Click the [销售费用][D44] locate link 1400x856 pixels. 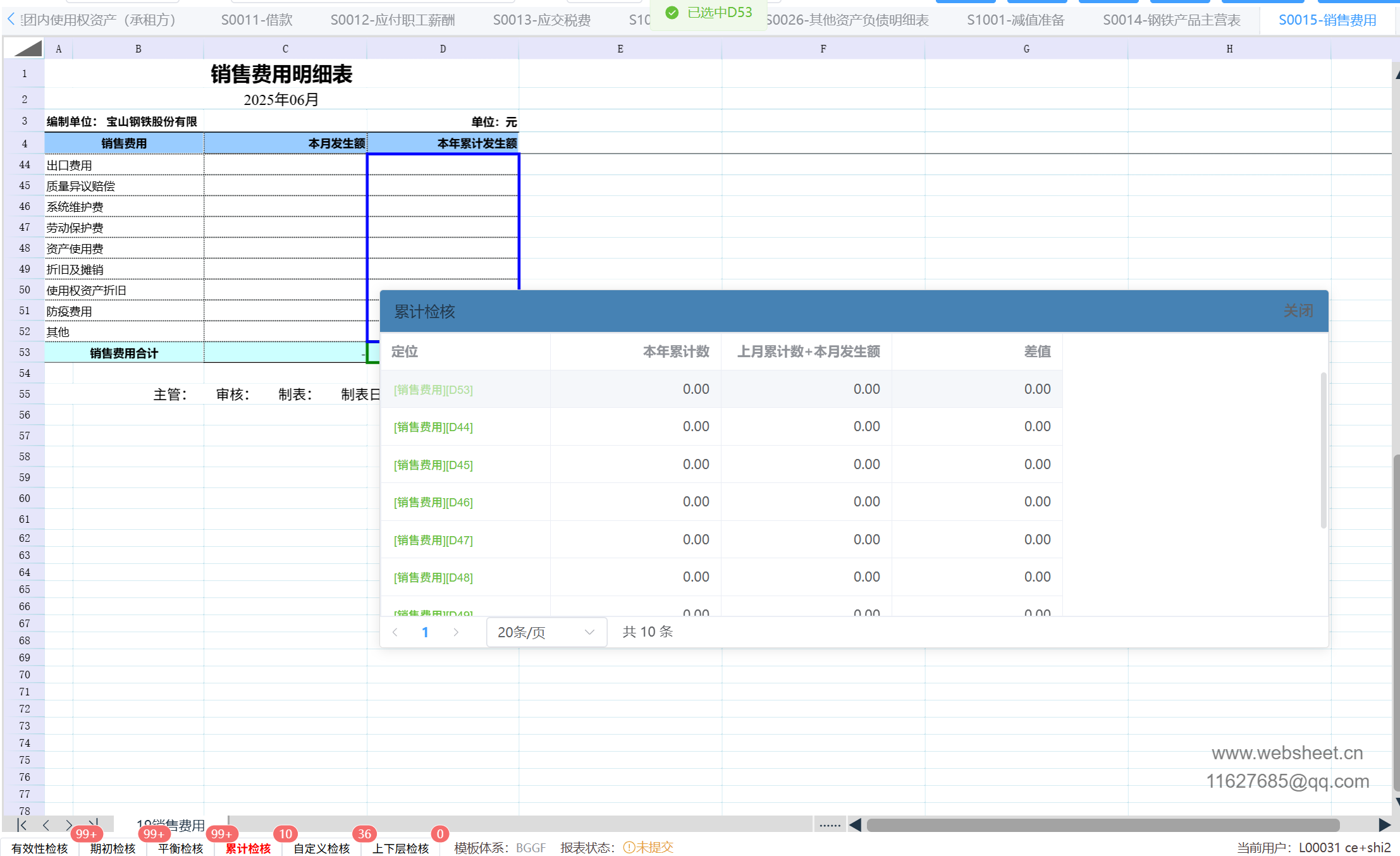(x=433, y=427)
